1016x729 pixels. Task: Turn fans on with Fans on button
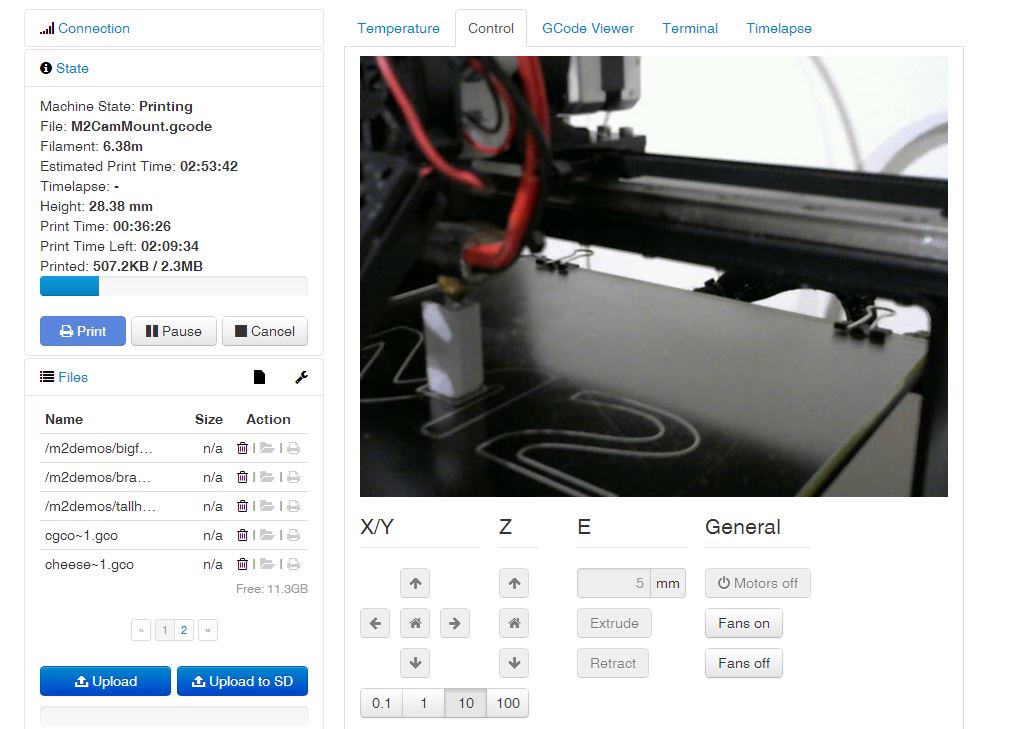[x=743, y=623]
